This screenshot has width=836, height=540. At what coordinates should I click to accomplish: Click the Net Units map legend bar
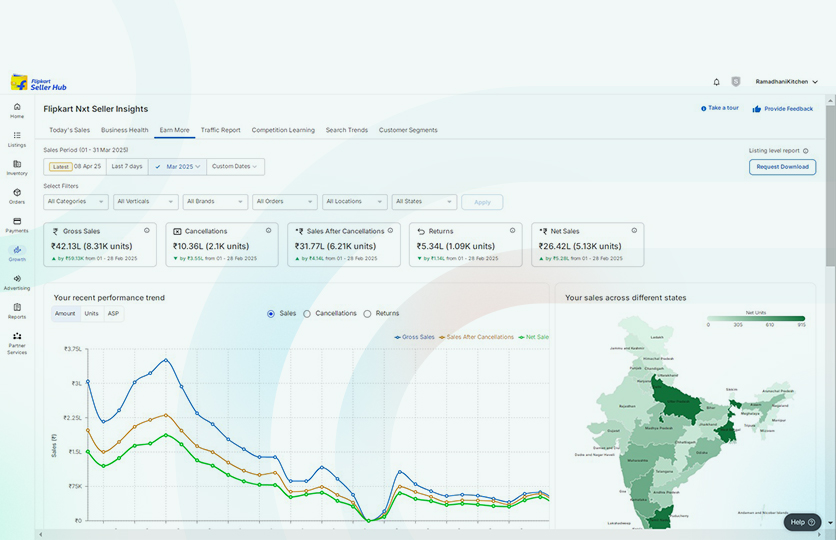pos(756,319)
